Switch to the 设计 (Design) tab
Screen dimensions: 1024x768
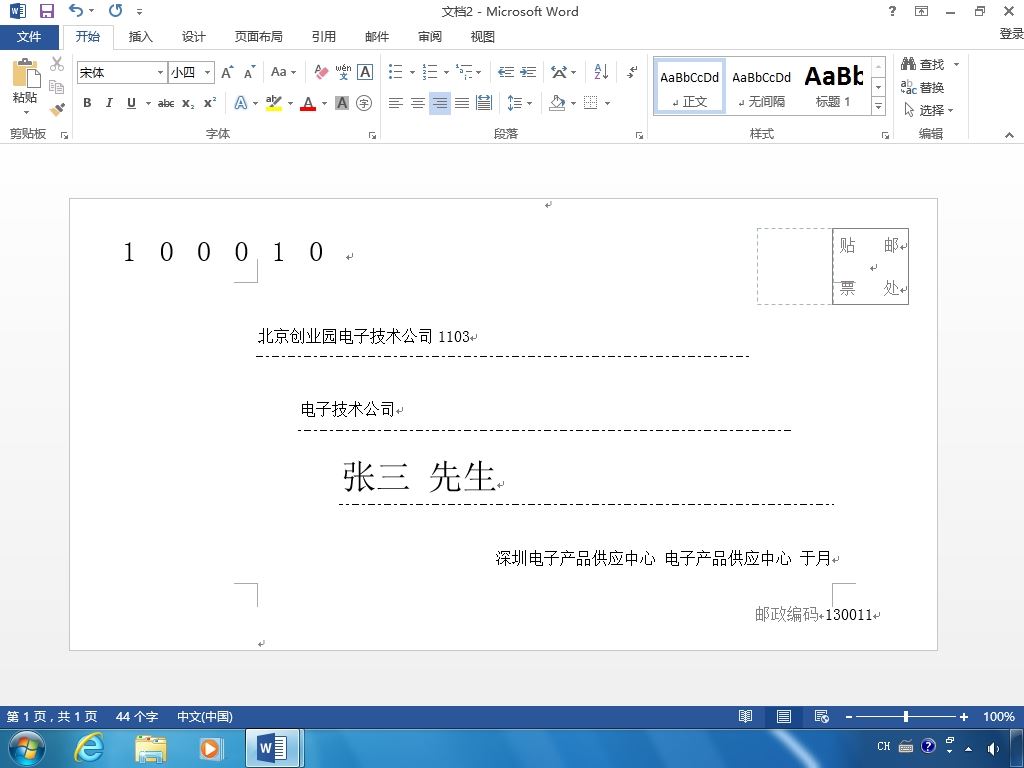193,37
